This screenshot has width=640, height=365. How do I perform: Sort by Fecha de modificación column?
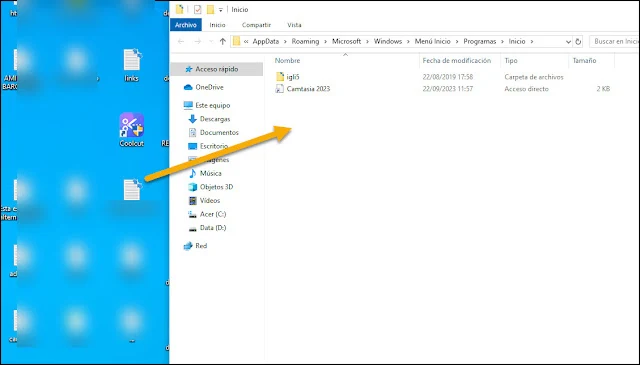(457, 60)
